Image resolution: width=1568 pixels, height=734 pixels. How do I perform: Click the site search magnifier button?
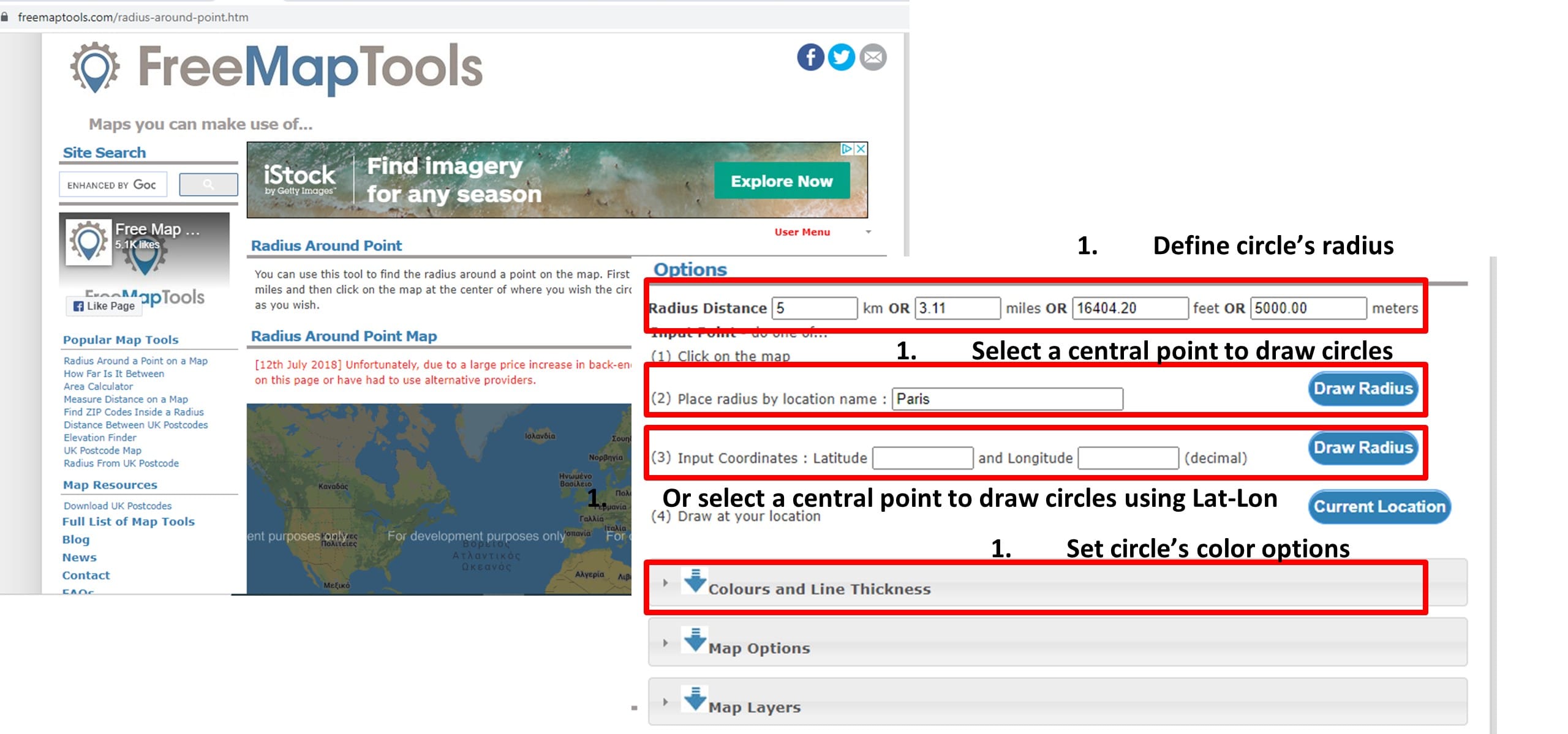(208, 184)
